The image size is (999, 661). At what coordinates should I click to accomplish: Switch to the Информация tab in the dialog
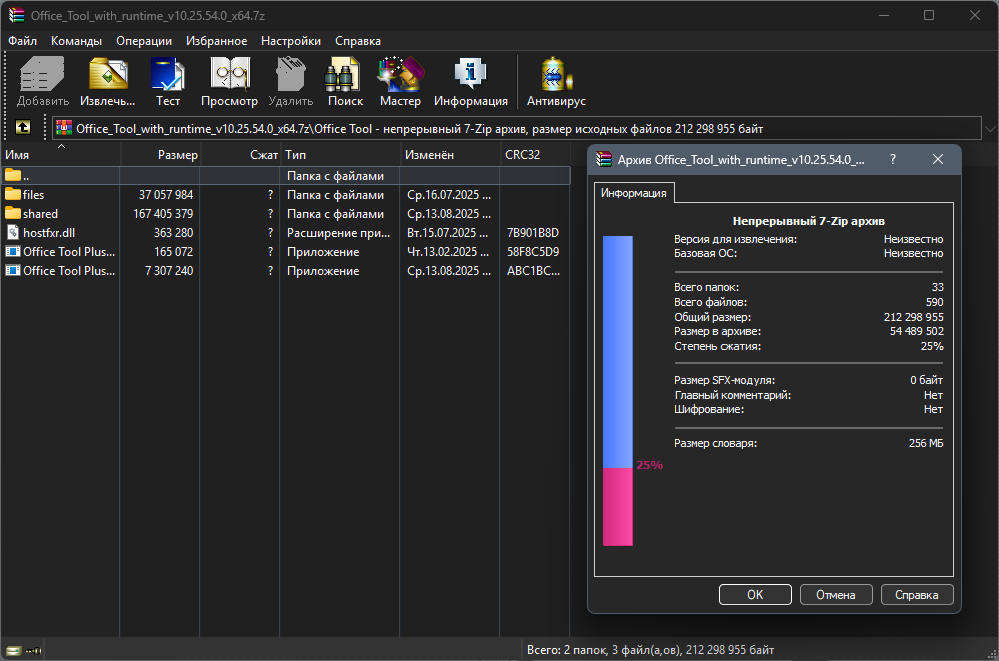pyautogui.click(x=634, y=193)
